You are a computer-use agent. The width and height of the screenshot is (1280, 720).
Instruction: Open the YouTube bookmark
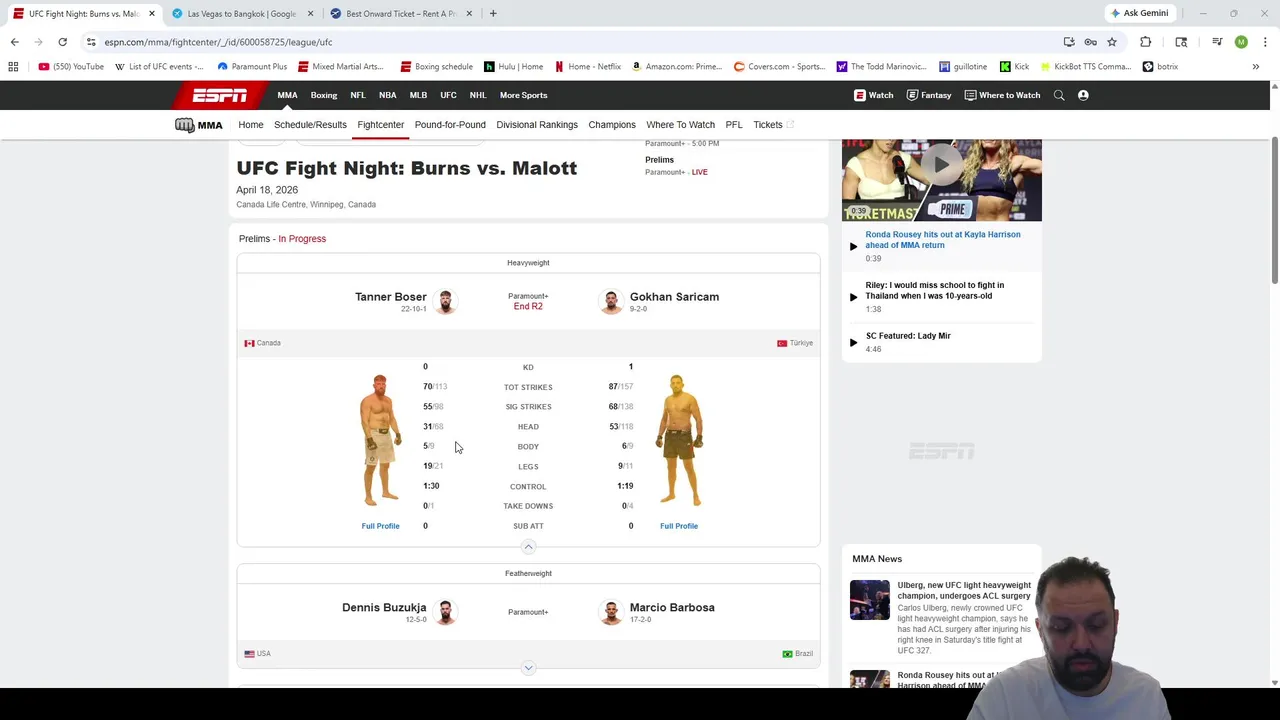71,67
